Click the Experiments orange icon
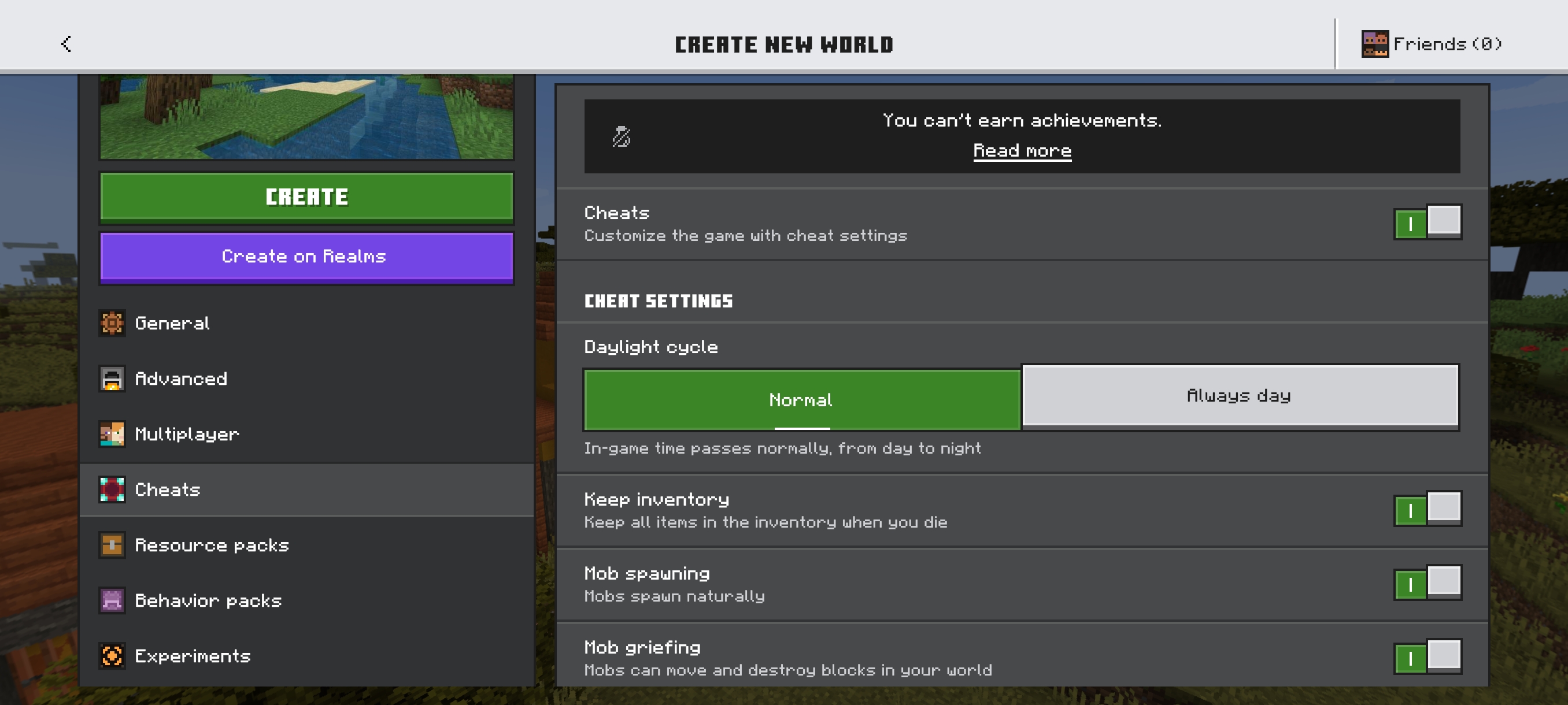 pos(112,656)
